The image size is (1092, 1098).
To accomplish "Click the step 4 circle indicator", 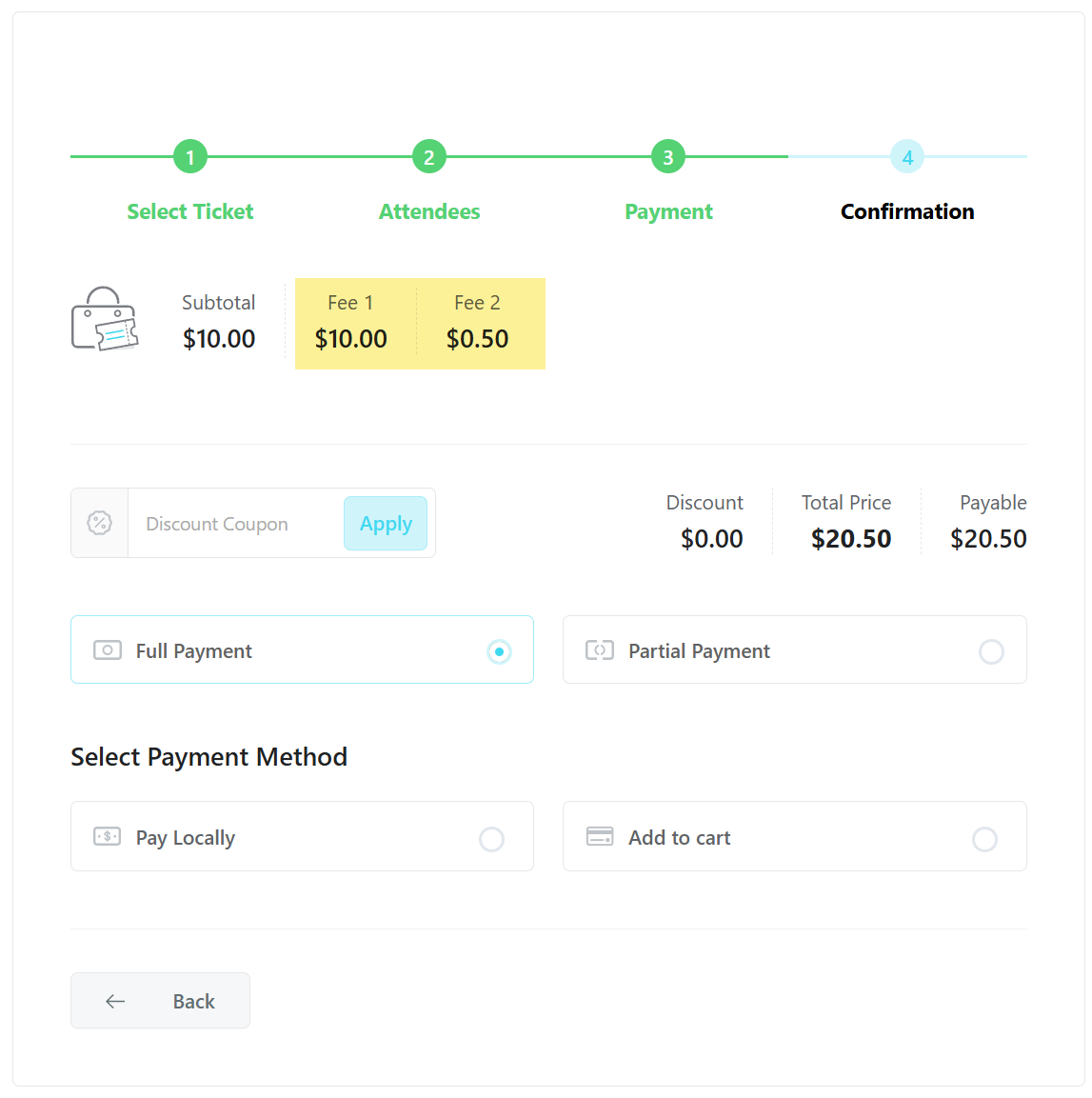I will pos(906,156).
